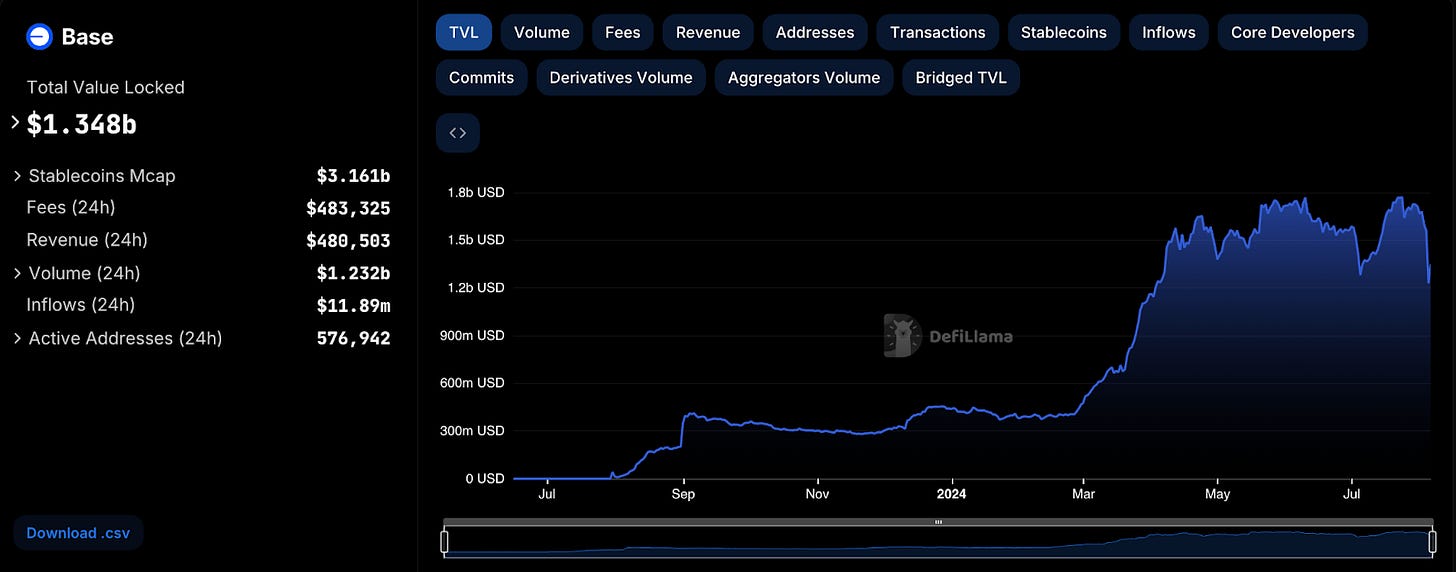
Task: Click the Mar label on time axis
Action: click(1083, 494)
